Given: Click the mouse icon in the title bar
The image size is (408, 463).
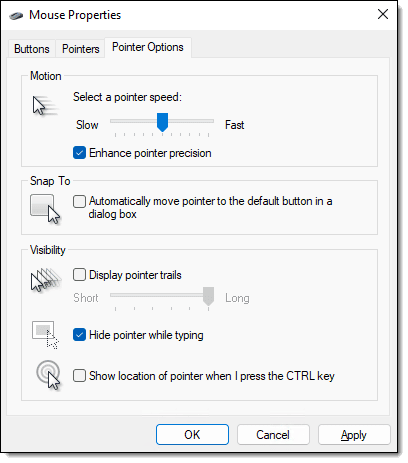Looking at the screenshot, I should tap(16, 15).
